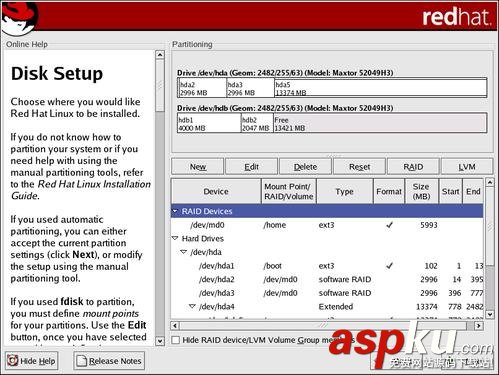499x375 pixels.
Task: Collapse the /dev/hda tree node
Action: pos(183,252)
